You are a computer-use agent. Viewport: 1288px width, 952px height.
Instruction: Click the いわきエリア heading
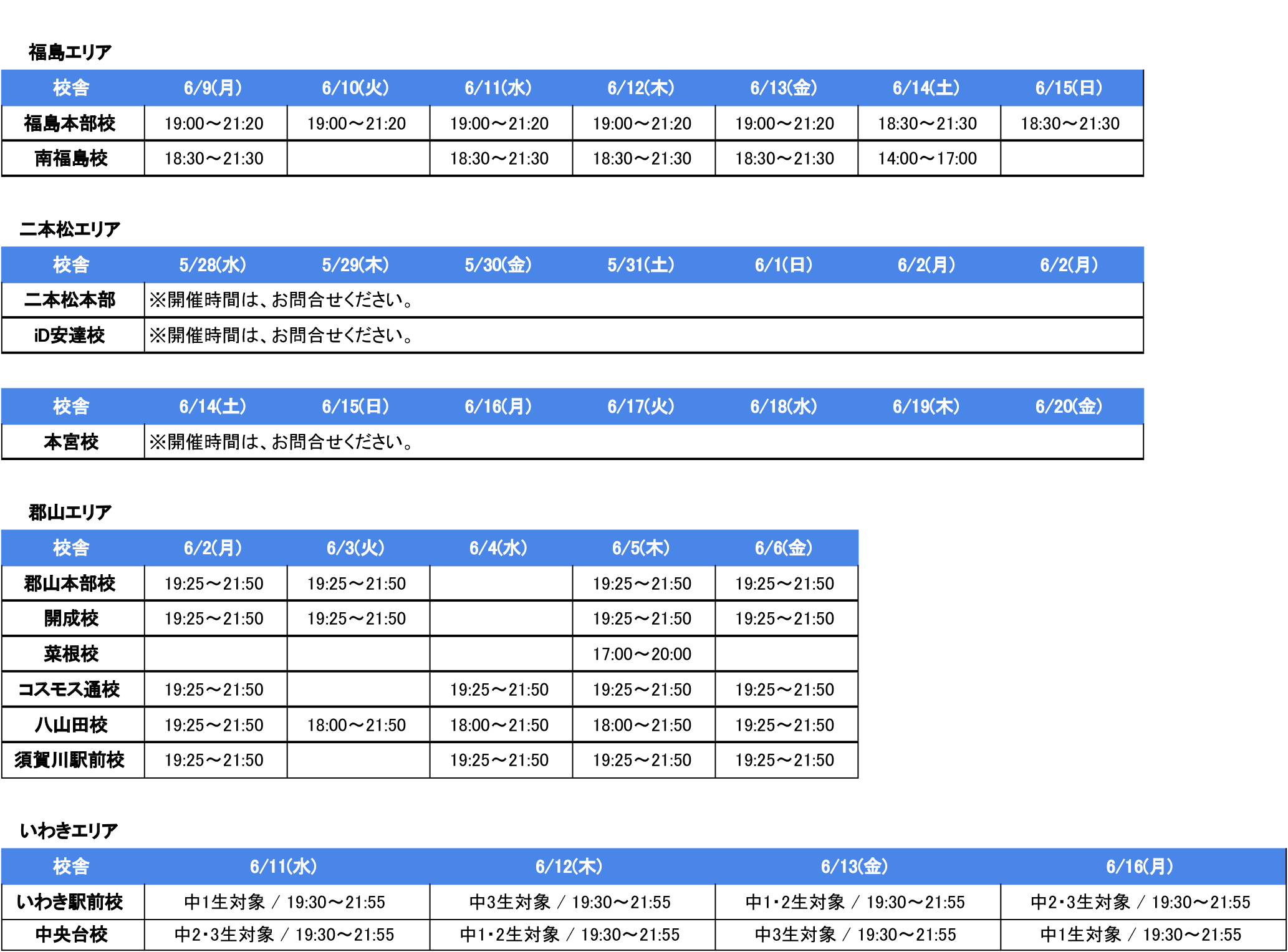[69, 831]
